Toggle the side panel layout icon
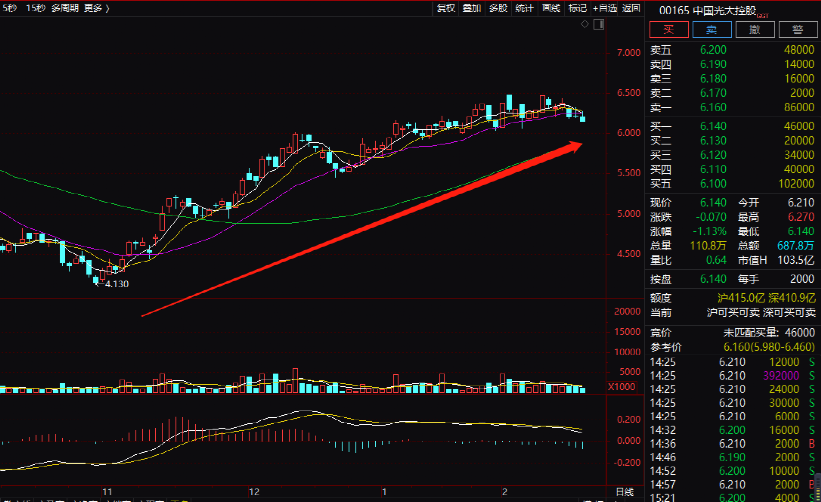Screen dimensions: 821x502 coord(598,24)
